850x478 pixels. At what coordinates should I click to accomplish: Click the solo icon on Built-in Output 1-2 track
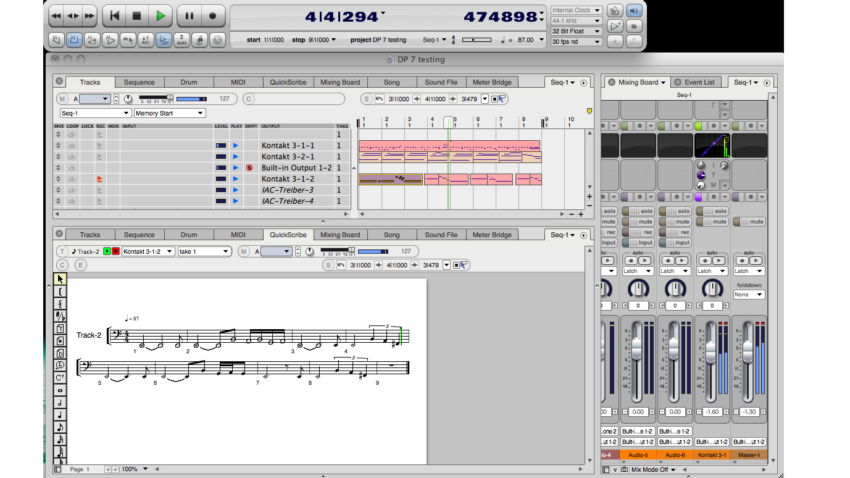(250, 168)
